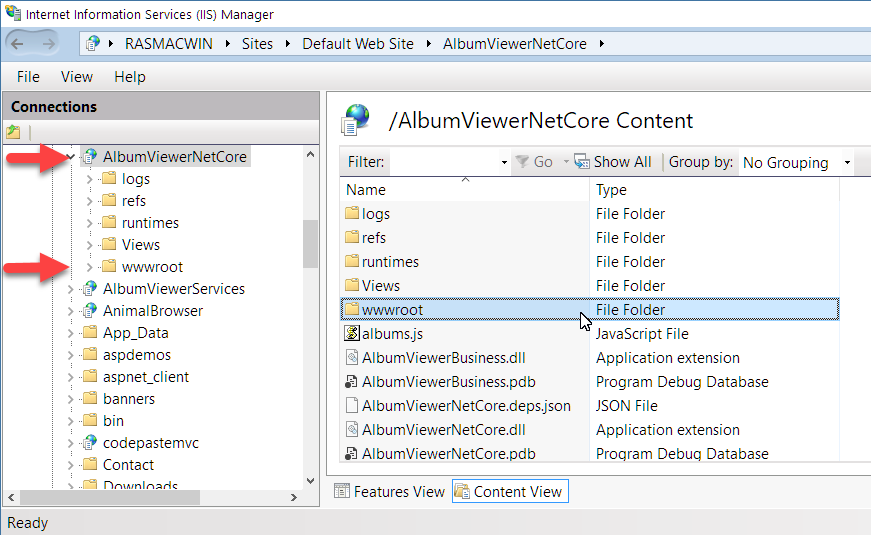Click the logs folder icon in tree
This screenshot has width=871, height=535.
coord(109,178)
